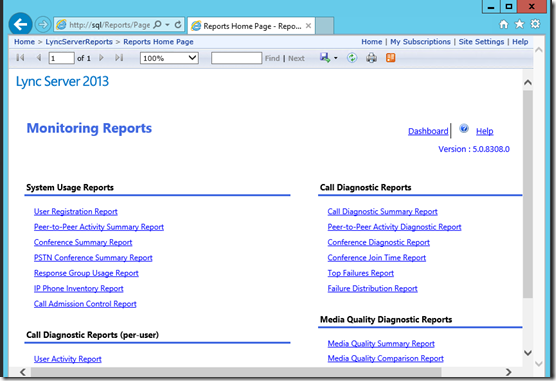The height and width of the screenshot is (381, 556).
Task: Click the page refresh icon in address bar
Action: coord(178,24)
